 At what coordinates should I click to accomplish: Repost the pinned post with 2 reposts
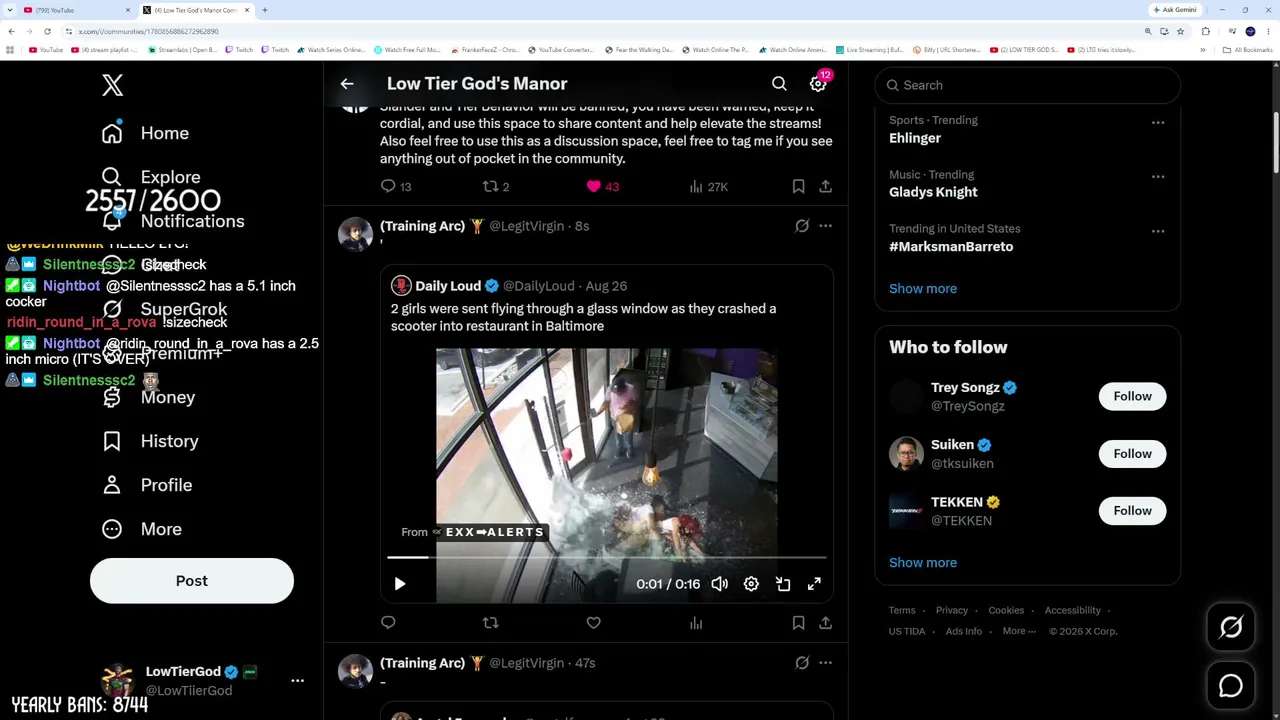pyautogui.click(x=496, y=187)
